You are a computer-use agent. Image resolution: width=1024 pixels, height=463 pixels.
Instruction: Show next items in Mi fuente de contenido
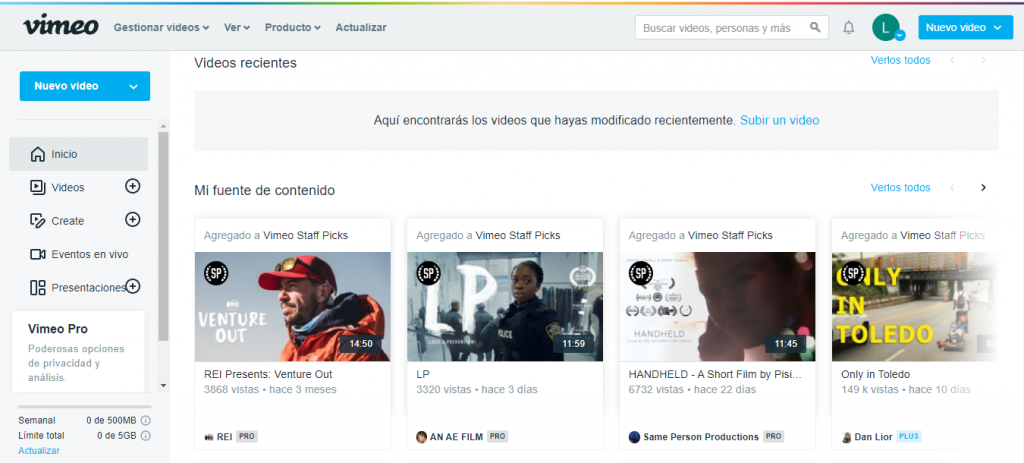984,188
